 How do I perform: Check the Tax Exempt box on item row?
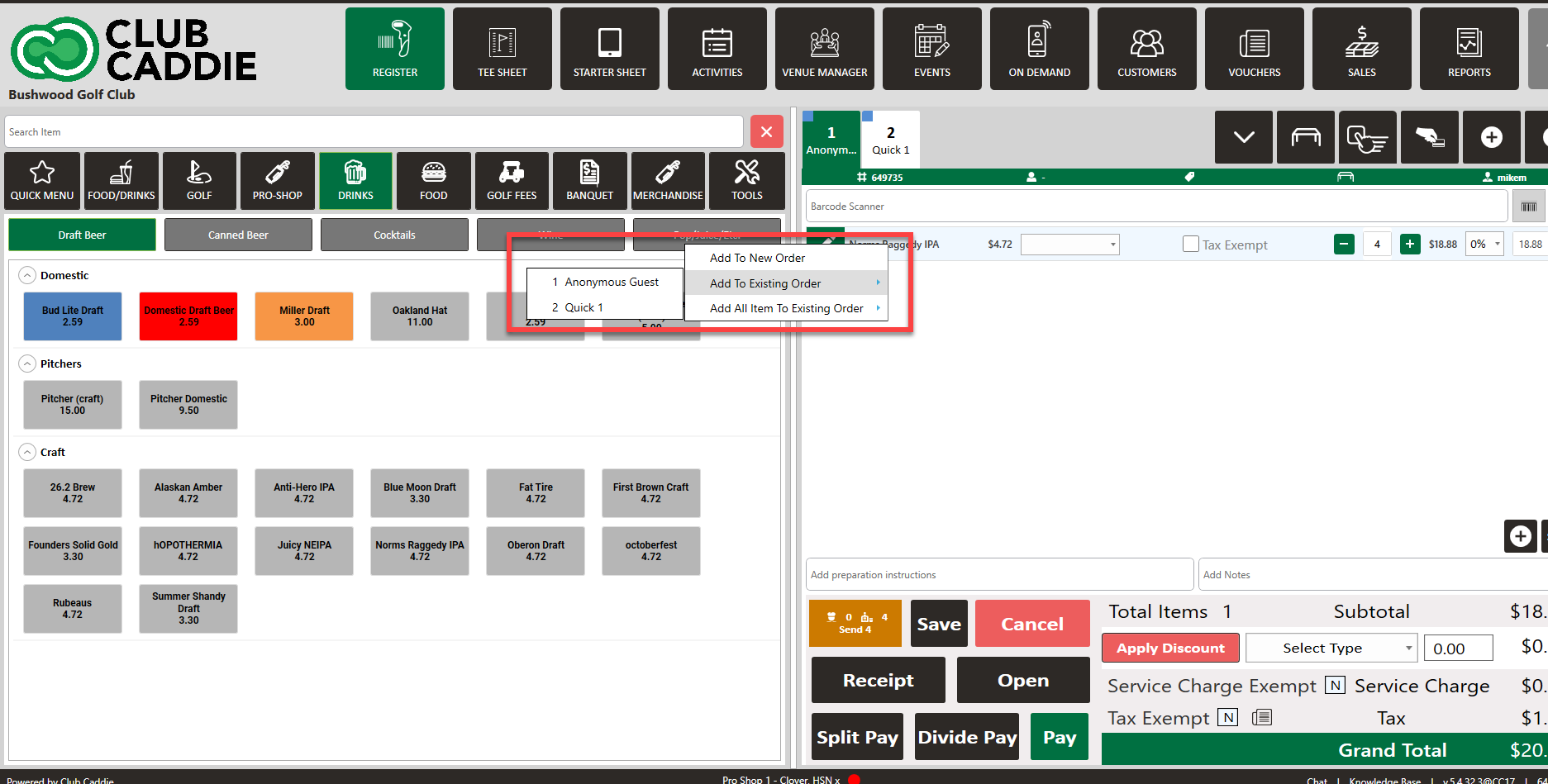(x=1191, y=245)
